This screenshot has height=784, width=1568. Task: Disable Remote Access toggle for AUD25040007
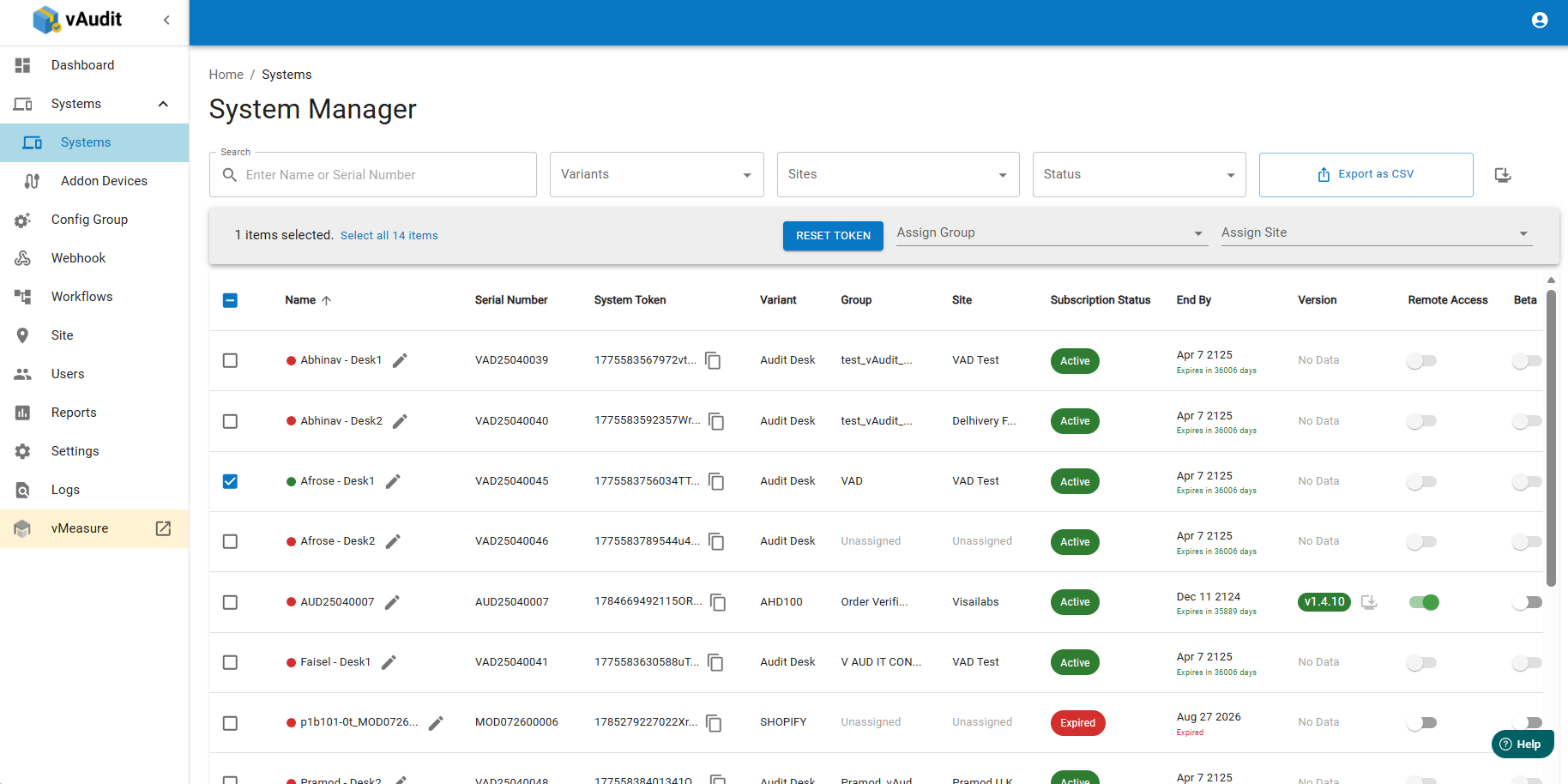pos(1424,602)
